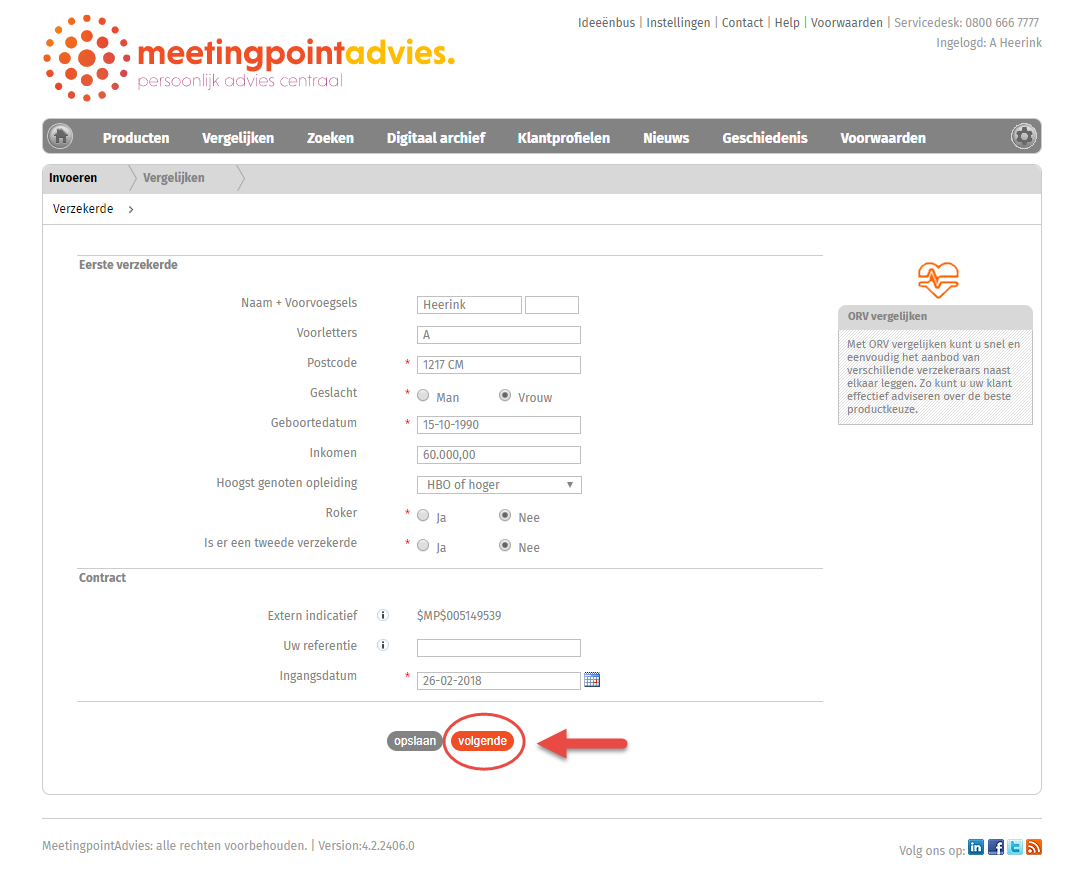This screenshot has height=888, width=1078.
Task: Select Ja for Roker
Action: pyautogui.click(x=424, y=515)
